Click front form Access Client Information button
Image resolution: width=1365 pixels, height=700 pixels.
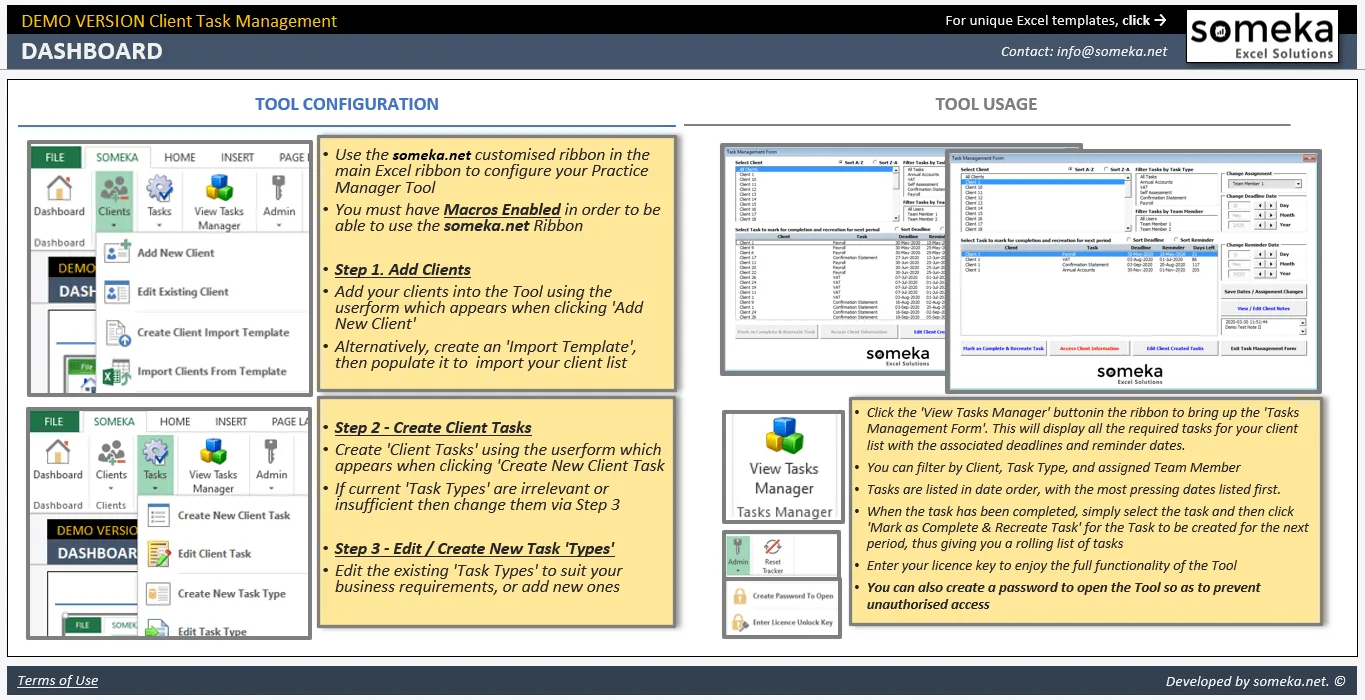point(1090,349)
